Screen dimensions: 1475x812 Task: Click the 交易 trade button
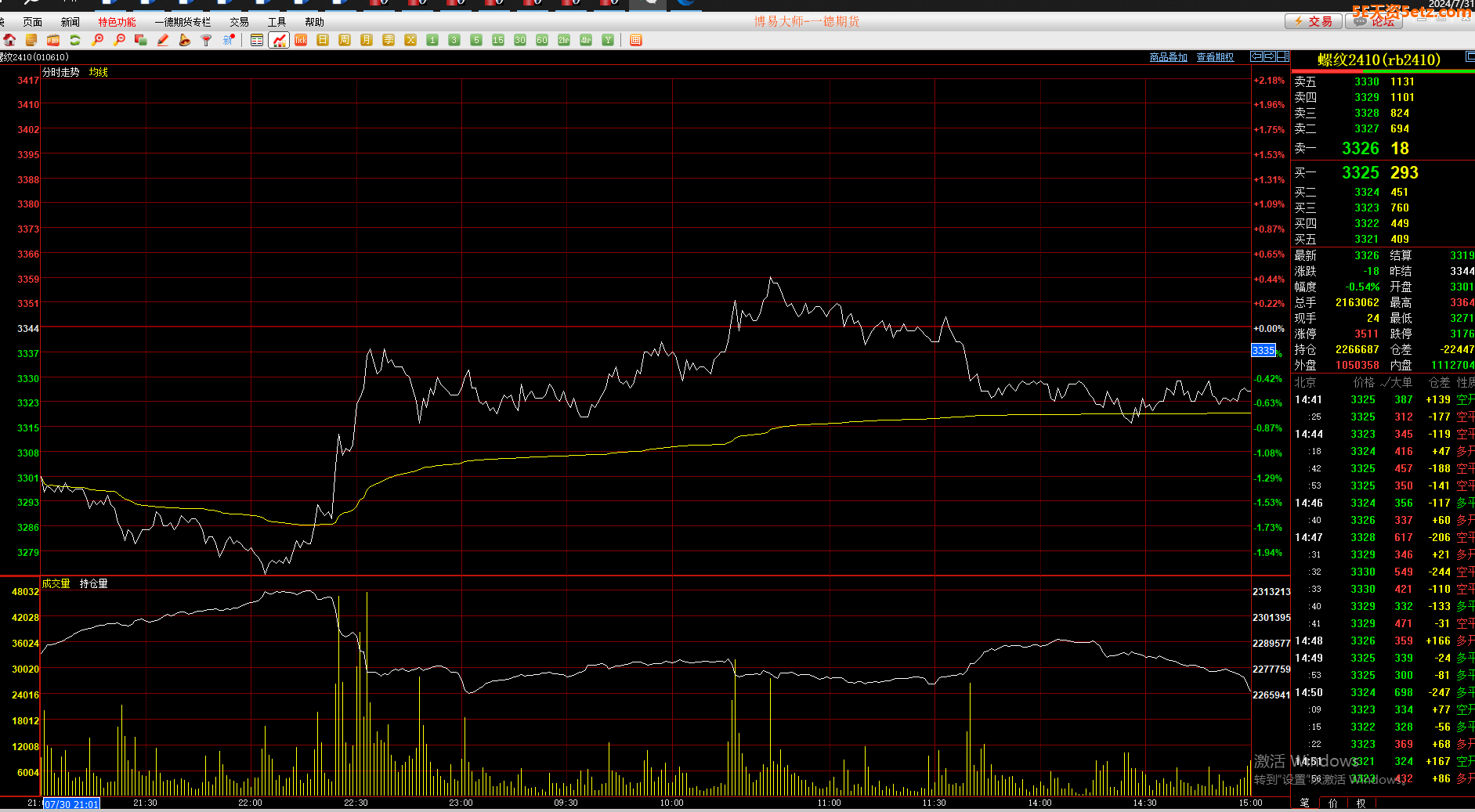pos(1313,21)
